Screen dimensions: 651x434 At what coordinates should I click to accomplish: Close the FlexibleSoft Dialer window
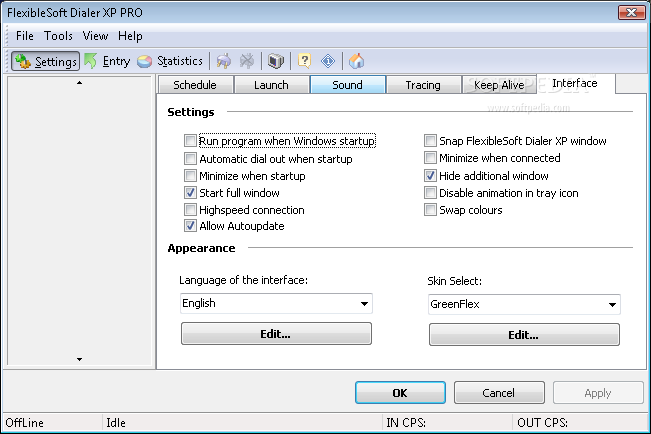pyautogui.click(x=631, y=12)
